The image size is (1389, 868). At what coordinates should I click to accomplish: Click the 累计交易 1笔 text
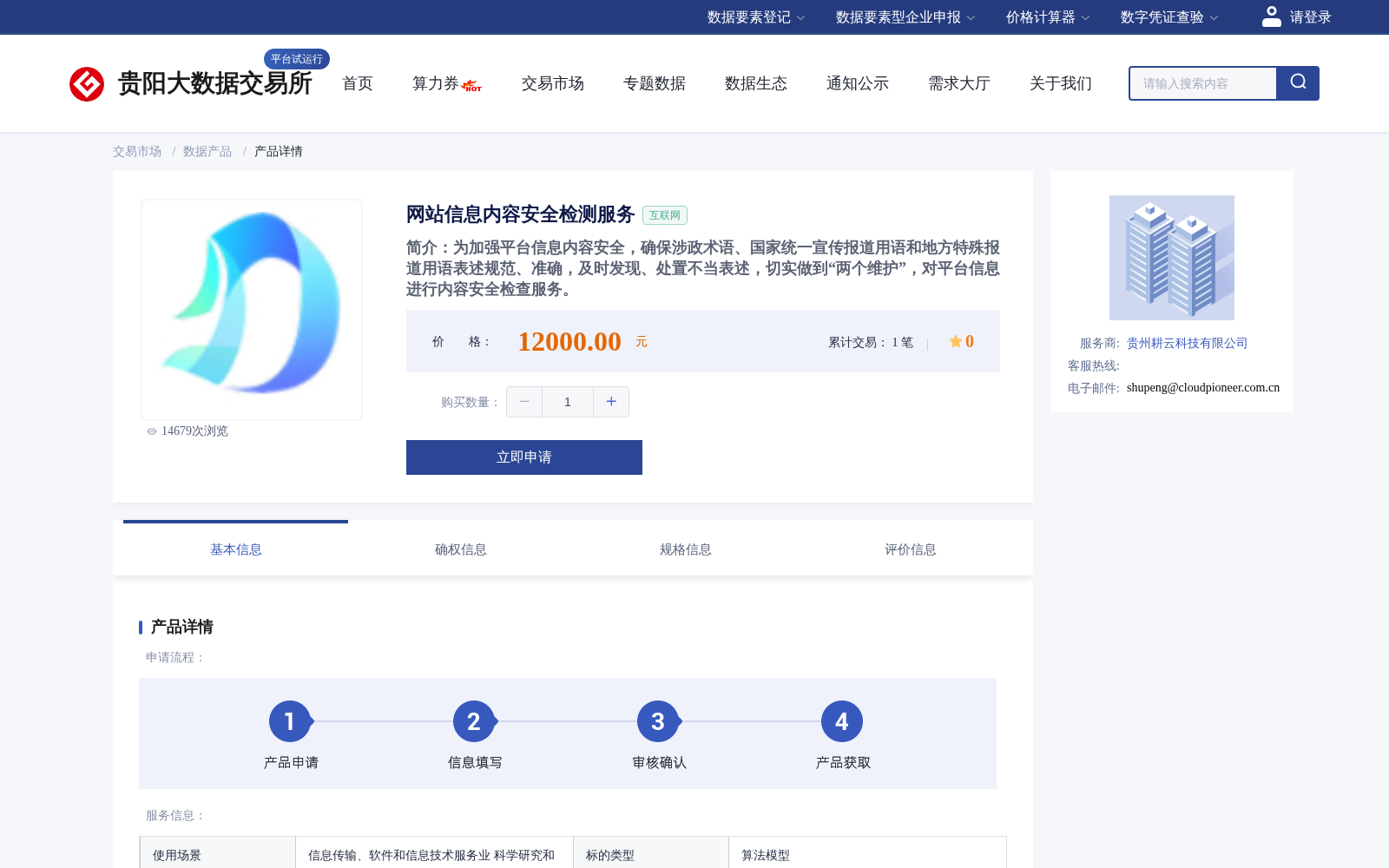click(871, 342)
